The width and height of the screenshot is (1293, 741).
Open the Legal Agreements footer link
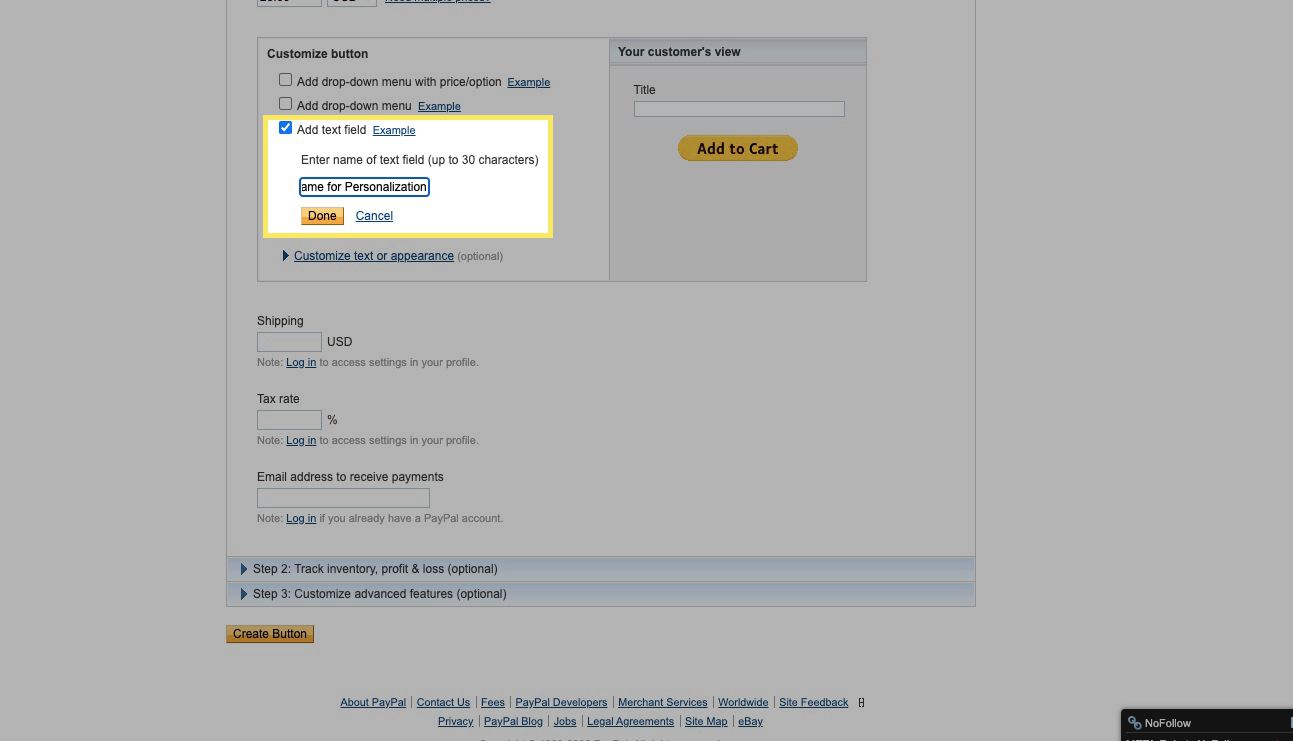[x=630, y=722]
